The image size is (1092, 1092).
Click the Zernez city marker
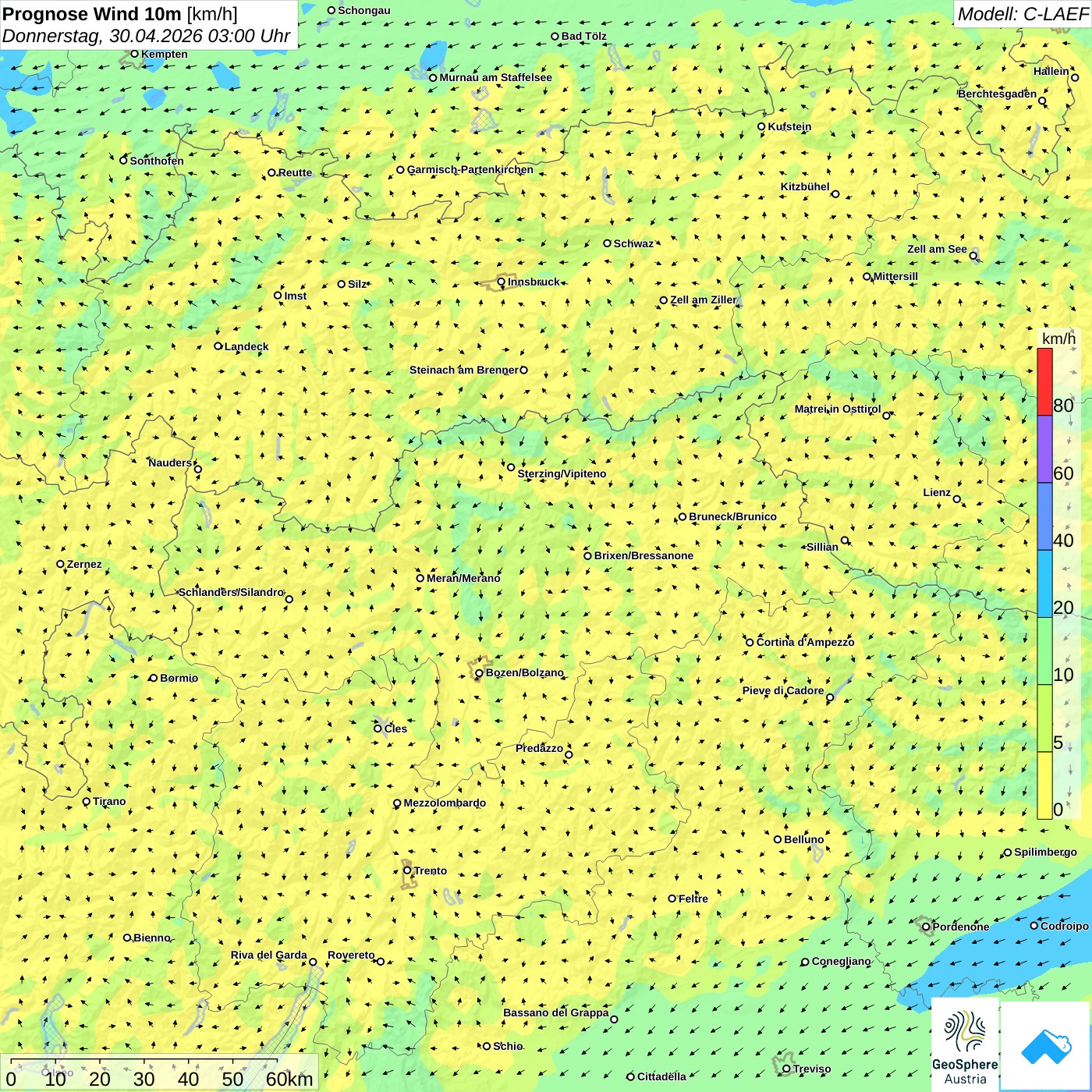(60, 564)
